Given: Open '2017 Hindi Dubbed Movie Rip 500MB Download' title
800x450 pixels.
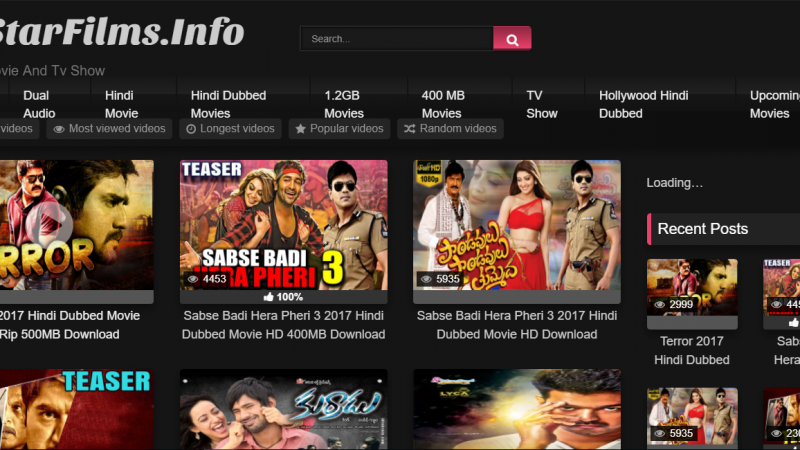Looking at the screenshot, I should pyautogui.click(x=69, y=325).
